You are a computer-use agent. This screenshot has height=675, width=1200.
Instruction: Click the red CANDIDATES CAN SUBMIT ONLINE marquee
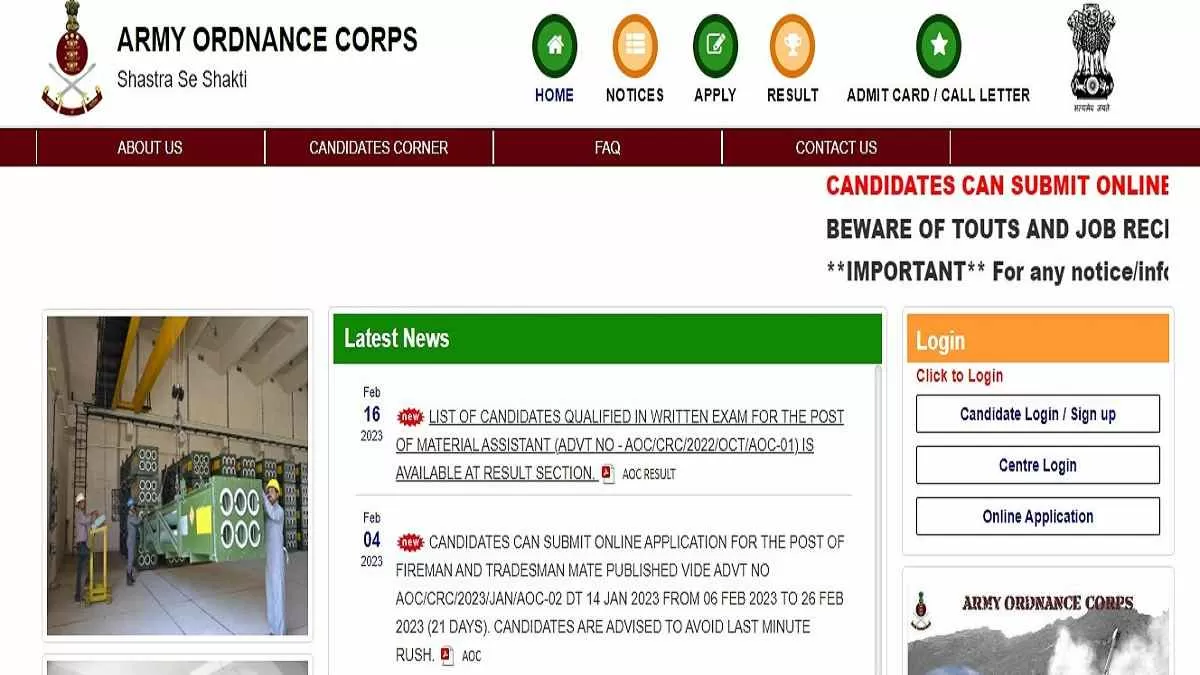(x=997, y=185)
